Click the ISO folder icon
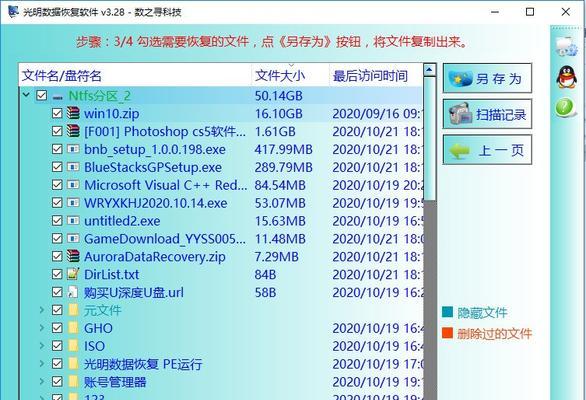 click(73, 346)
